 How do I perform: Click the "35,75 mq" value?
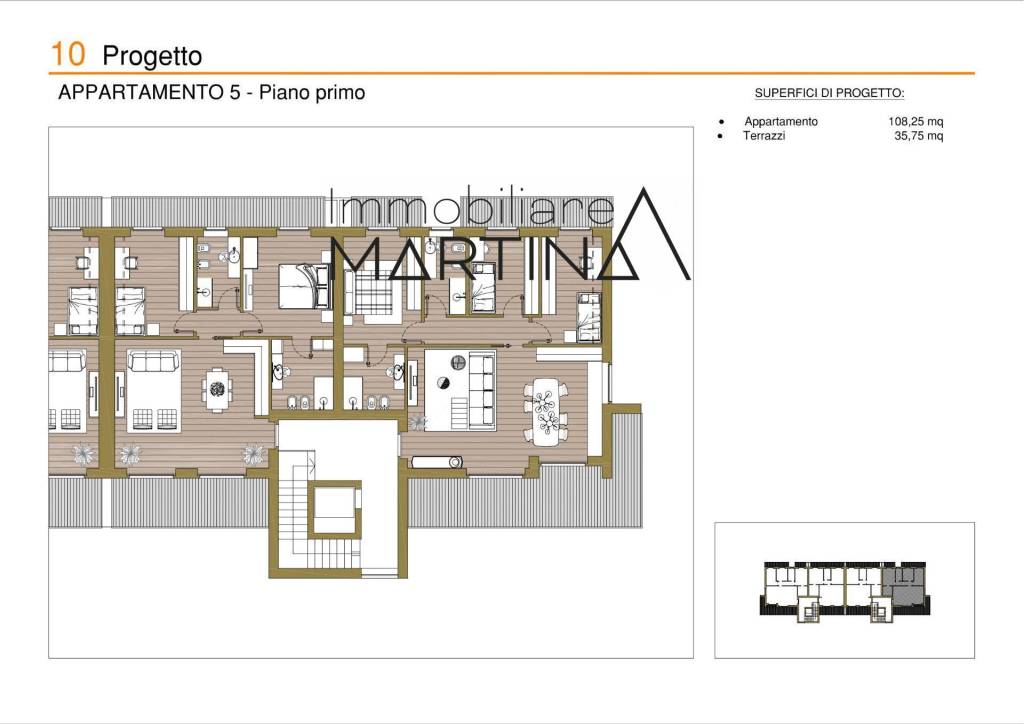(x=919, y=136)
